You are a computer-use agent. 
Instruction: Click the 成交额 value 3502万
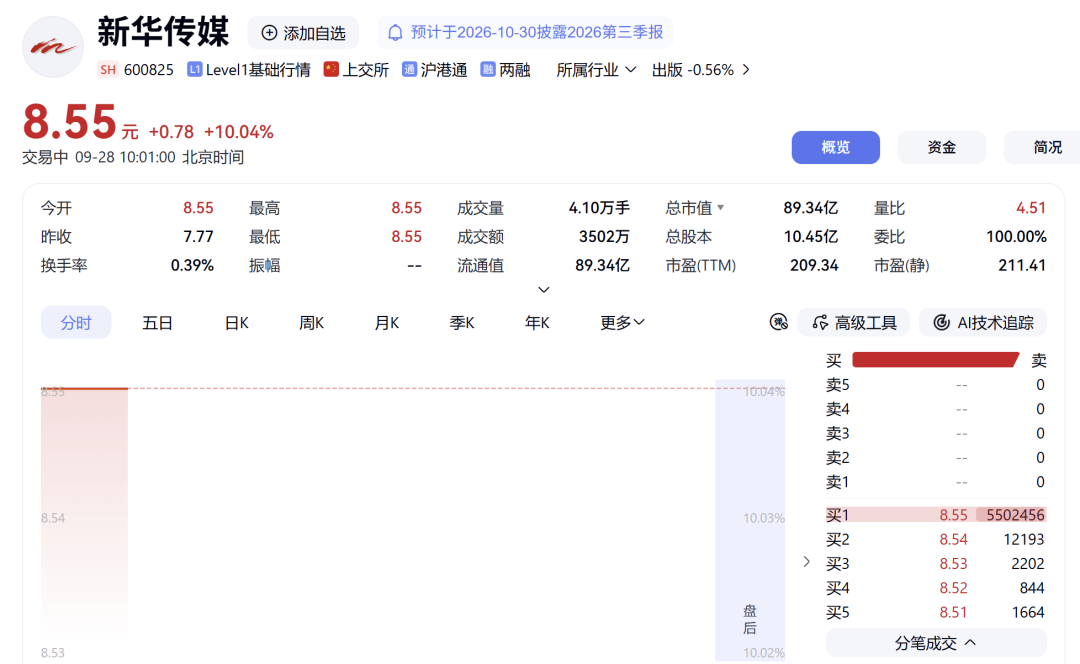604,236
